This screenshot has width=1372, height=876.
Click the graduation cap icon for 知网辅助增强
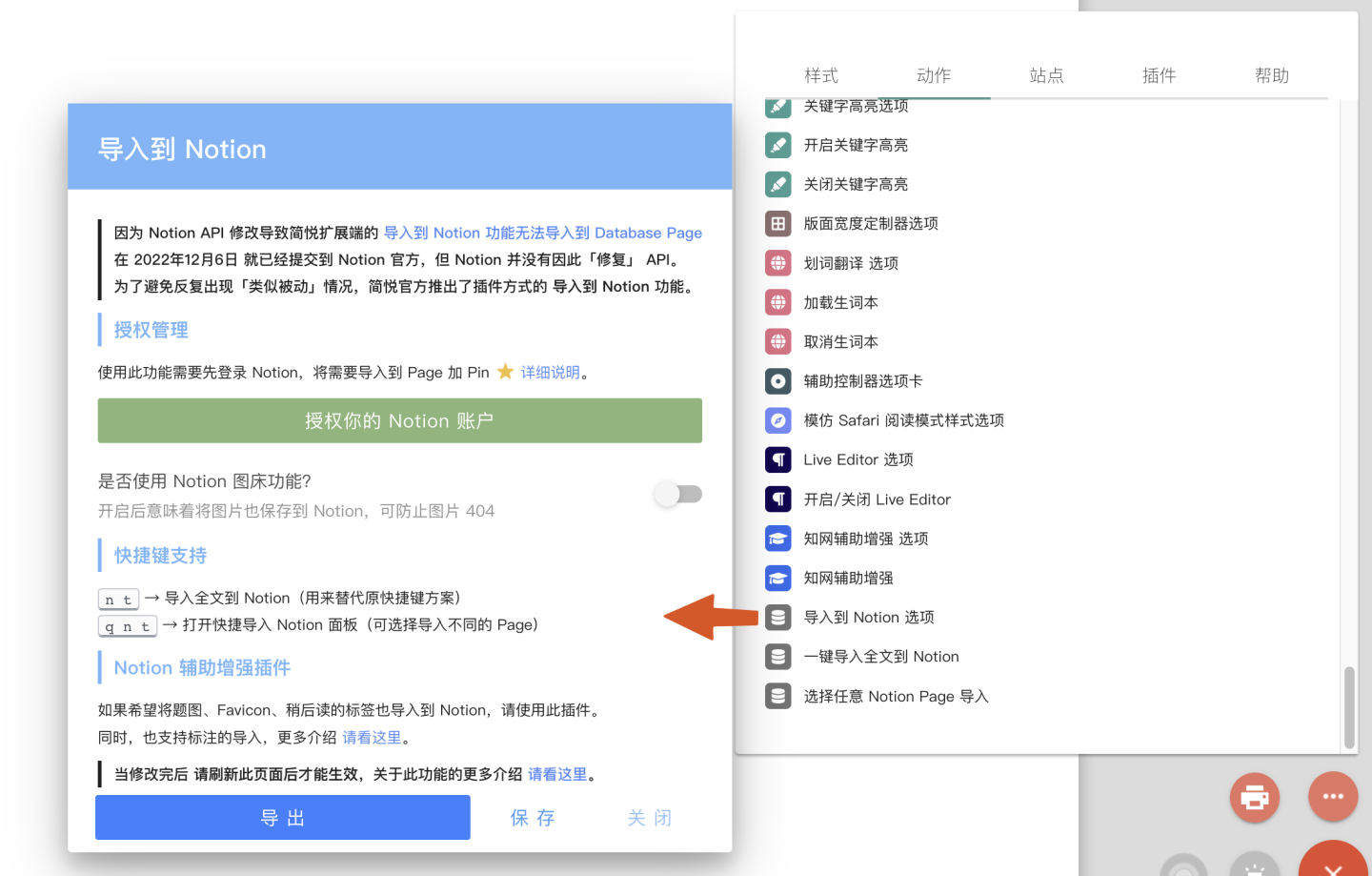click(778, 578)
